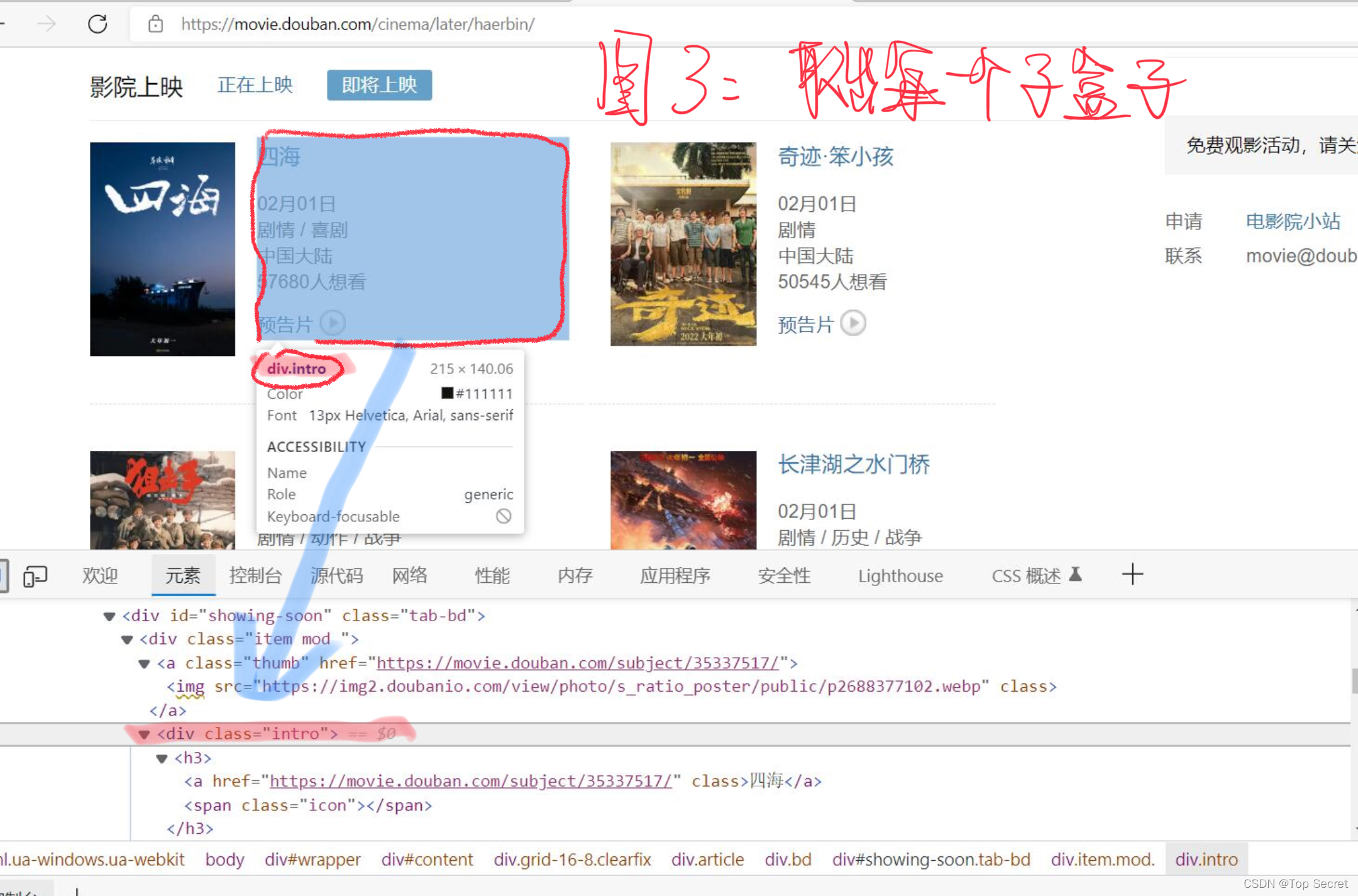Open the Lighthouse tab
The height and width of the screenshot is (896, 1358).
[900, 576]
